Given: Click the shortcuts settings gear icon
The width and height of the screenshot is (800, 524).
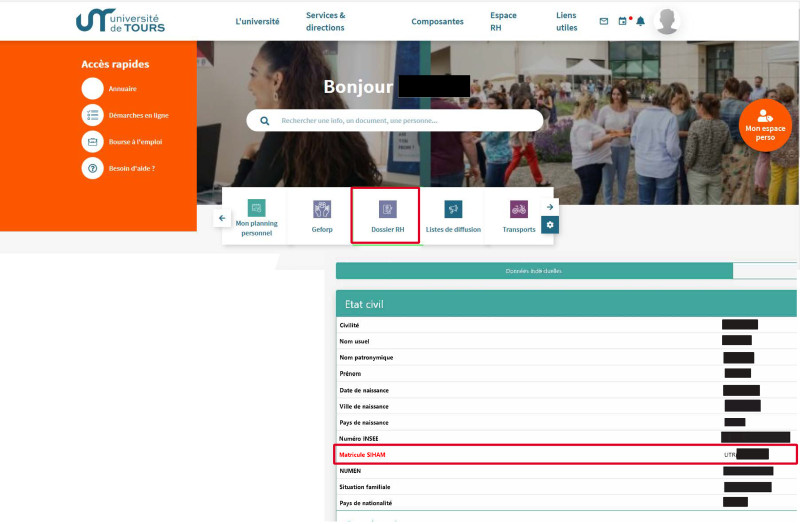Looking at the screenshot, I should (549, 225).
